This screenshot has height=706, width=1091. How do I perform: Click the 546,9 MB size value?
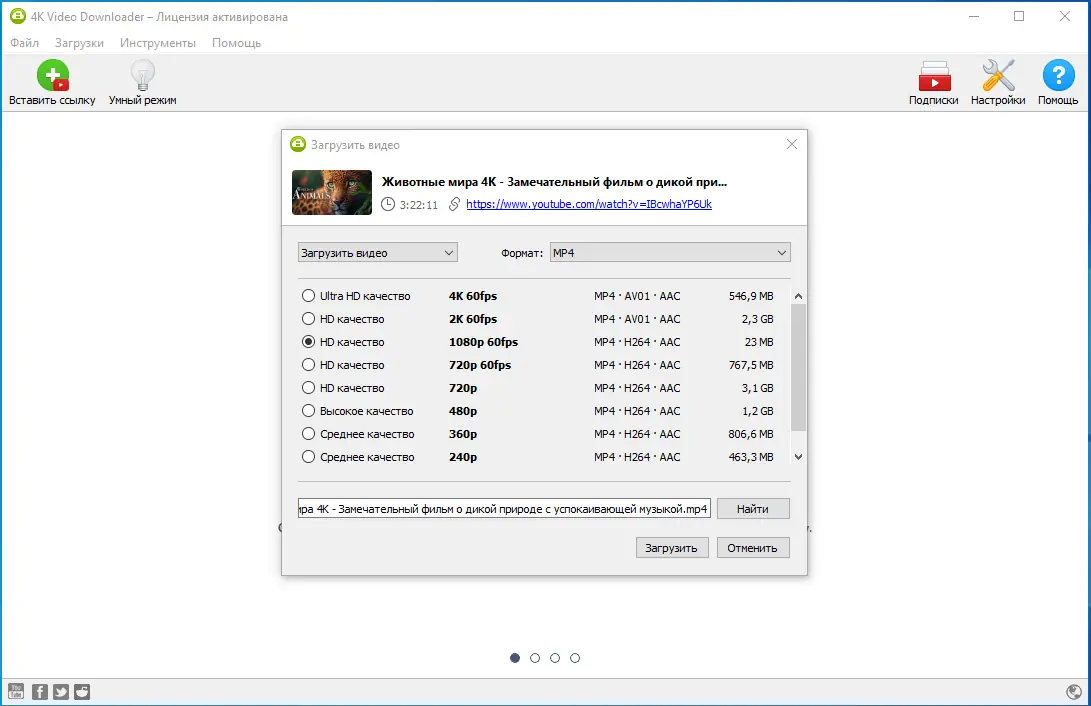coord(751,296)
